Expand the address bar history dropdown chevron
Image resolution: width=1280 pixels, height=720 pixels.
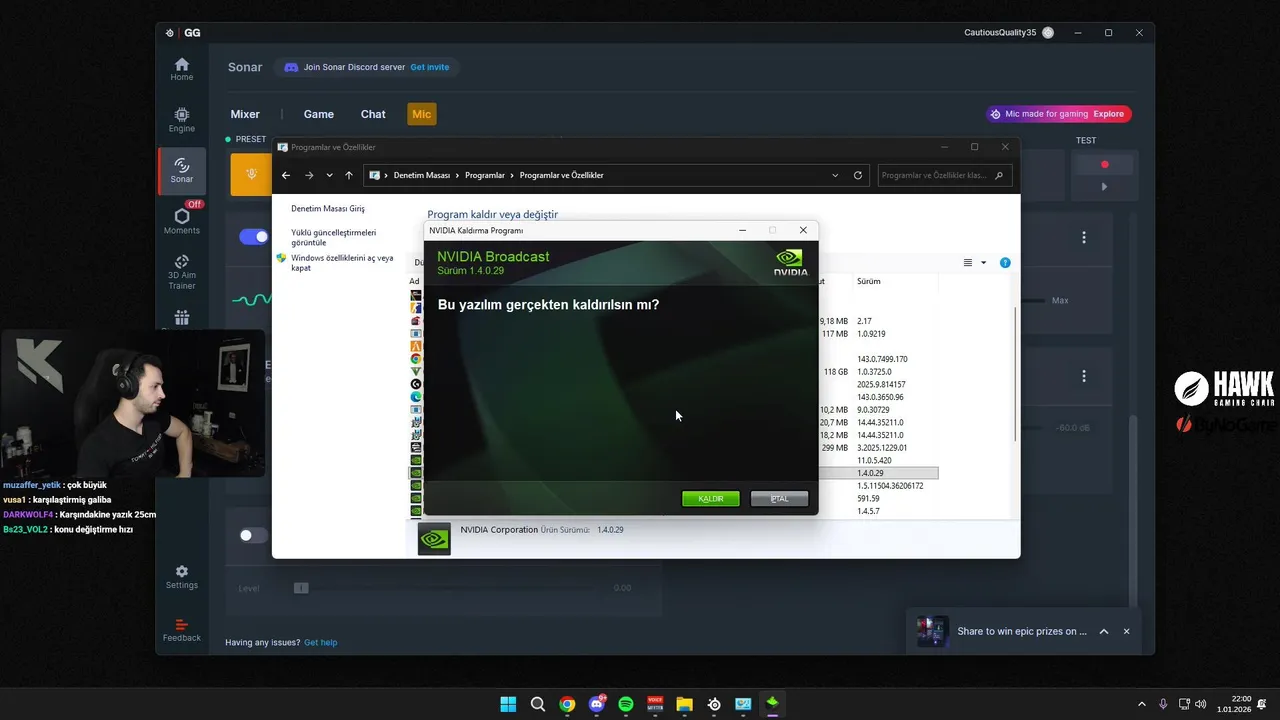(836, 175)
